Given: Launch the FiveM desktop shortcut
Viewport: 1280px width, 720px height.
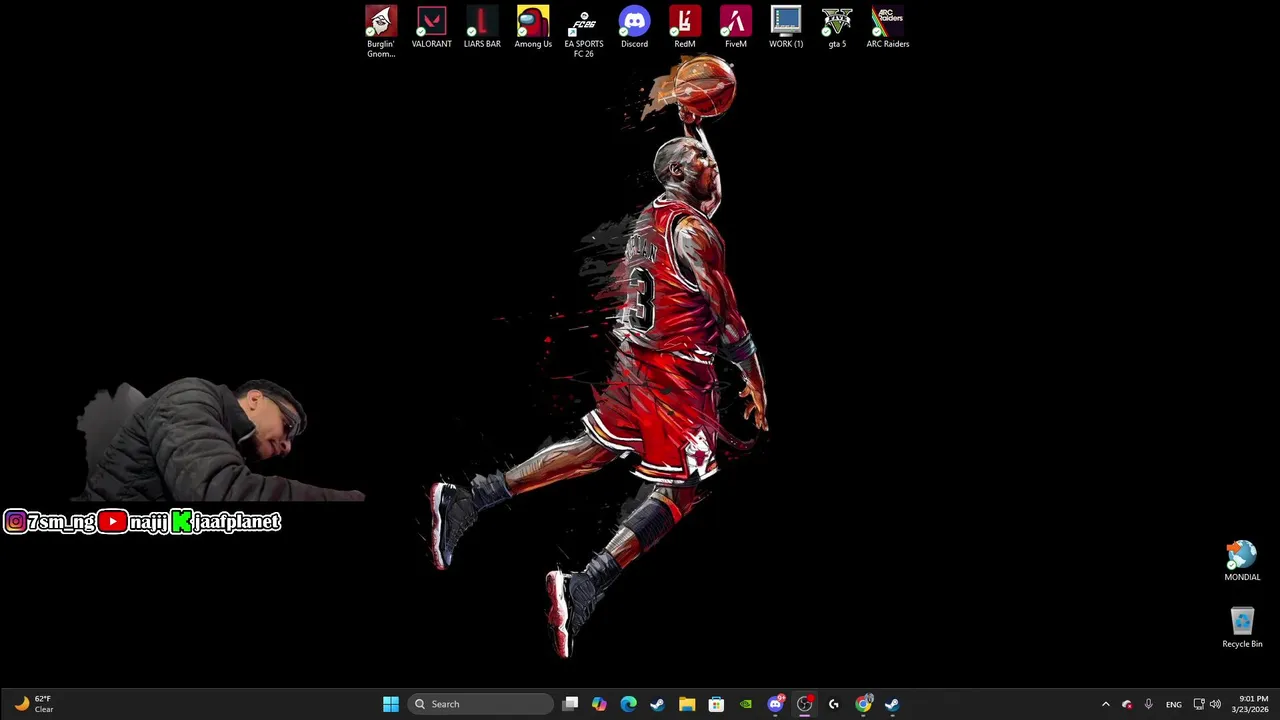Looking at the screenshot, I should tap(735, 28).
